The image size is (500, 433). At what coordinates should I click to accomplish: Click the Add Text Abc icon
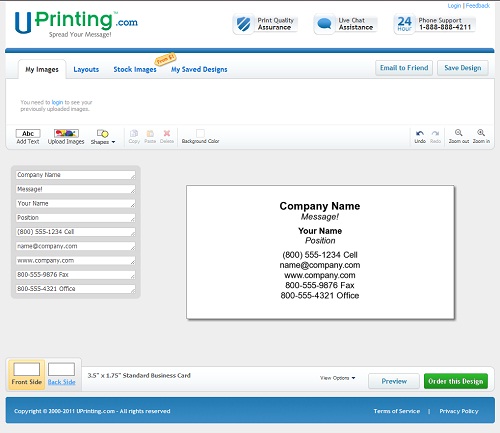28,133
